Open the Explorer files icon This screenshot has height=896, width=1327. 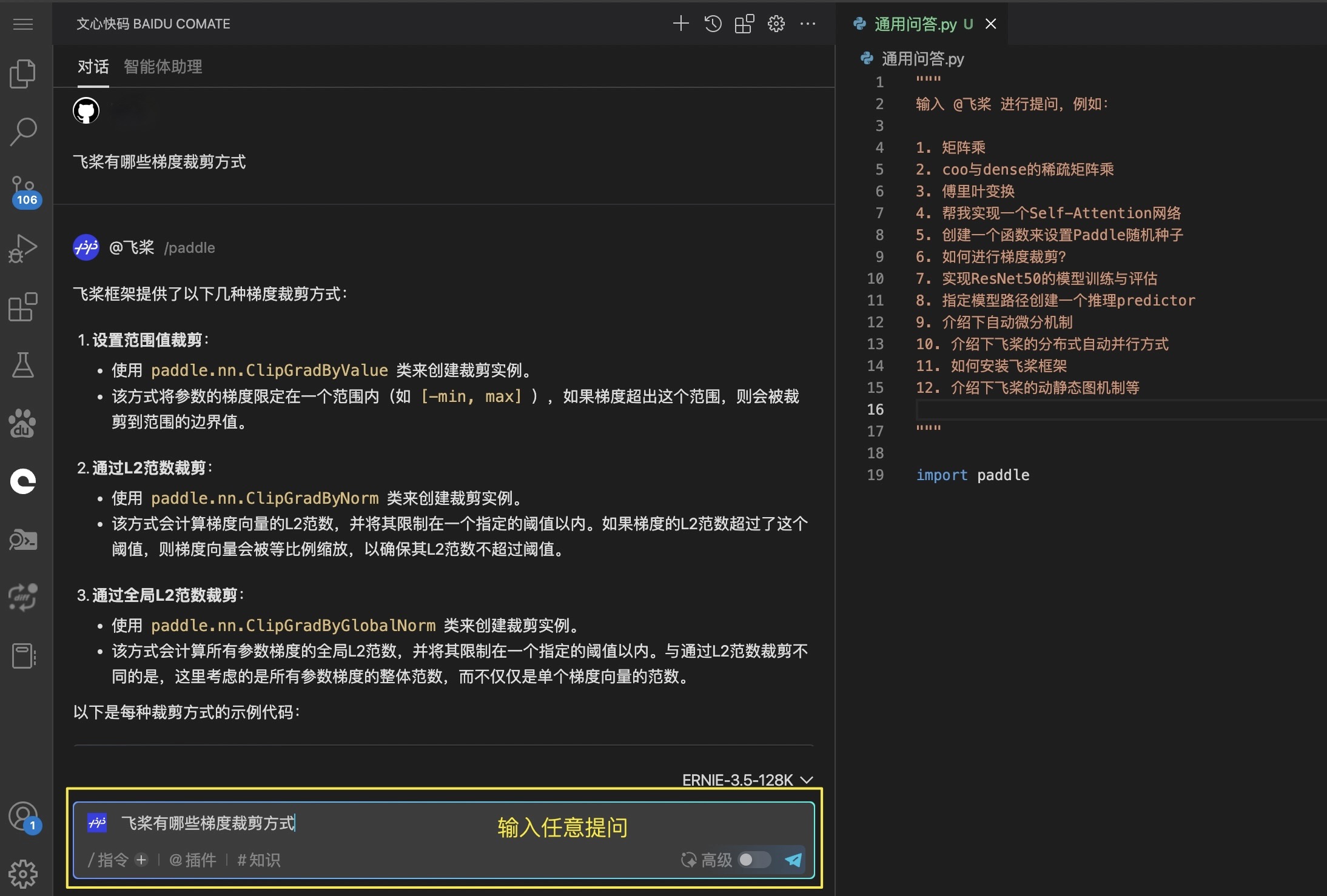tap(23, 74)
